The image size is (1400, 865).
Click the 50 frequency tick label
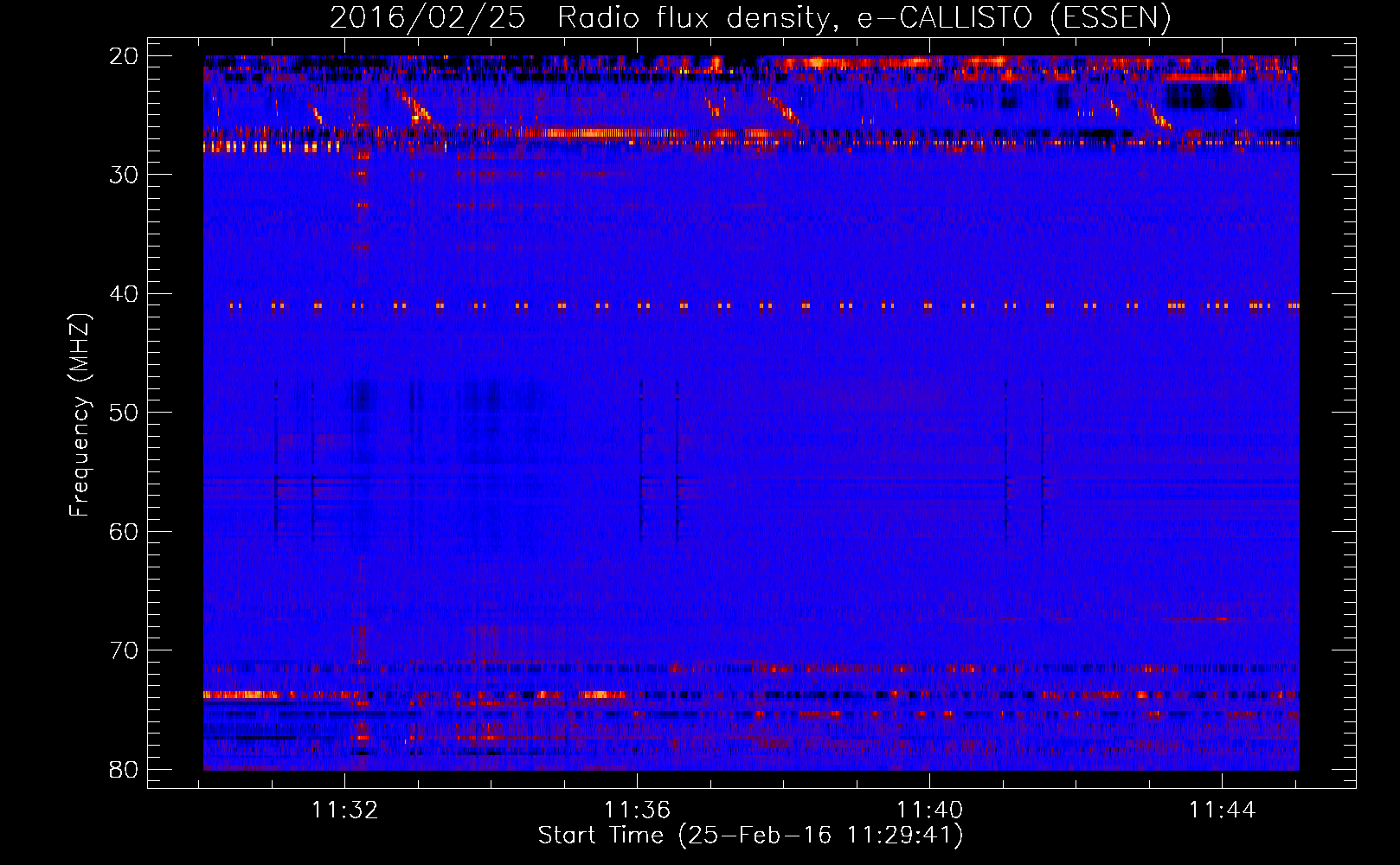point(125,413)
